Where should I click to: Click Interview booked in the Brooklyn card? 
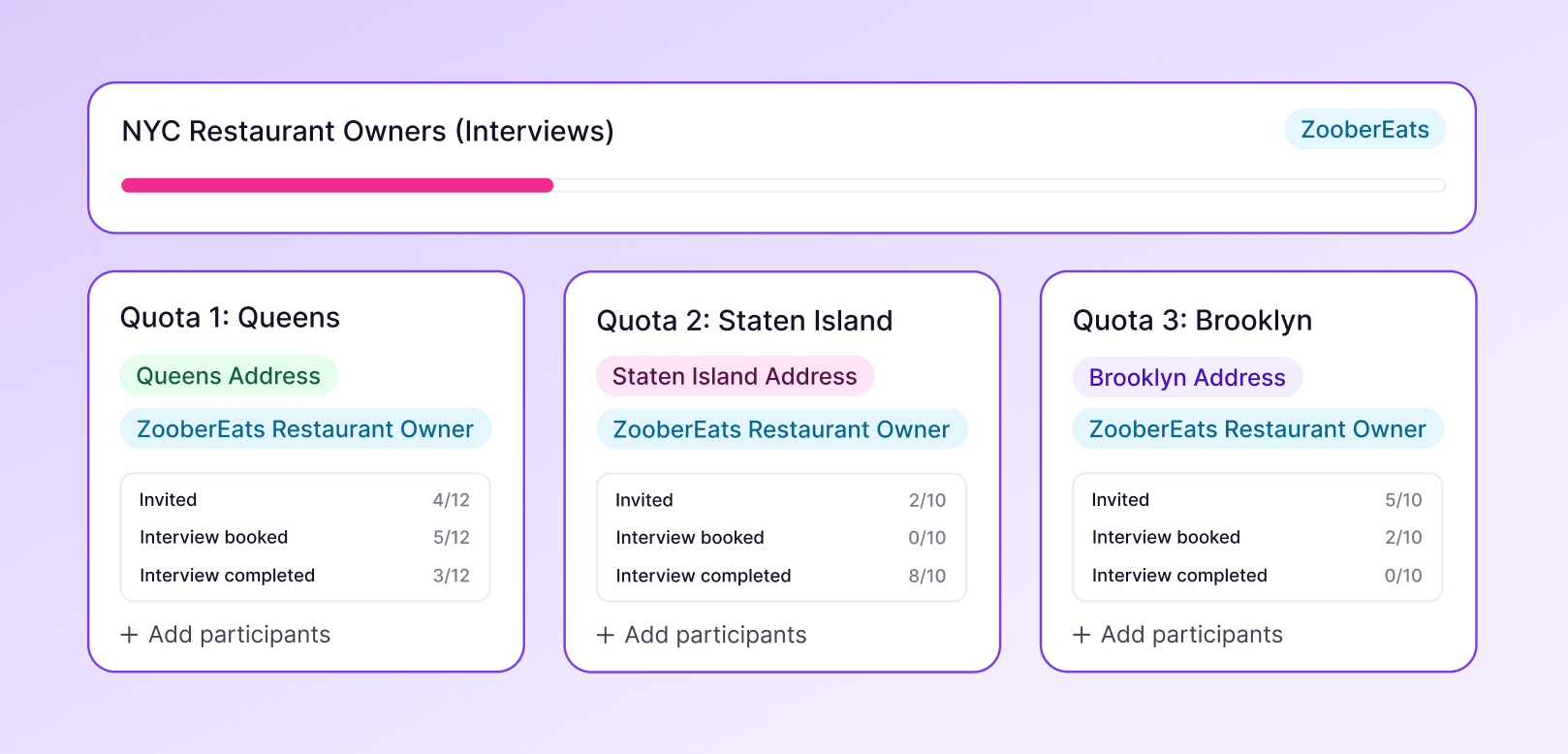[1166, 538]
